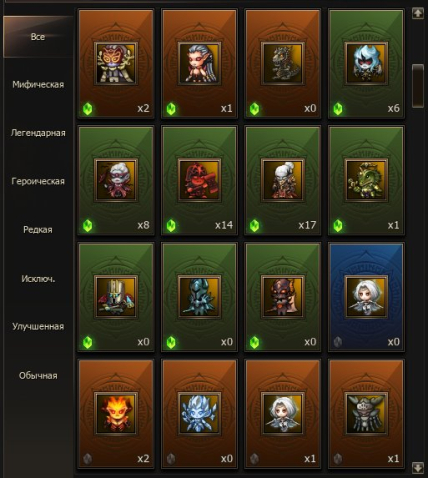The width and height of the screenshot is (428, 478).
Task: Filter by Героическая rarity
Action: pyautogui.click(x=38, y=181)
